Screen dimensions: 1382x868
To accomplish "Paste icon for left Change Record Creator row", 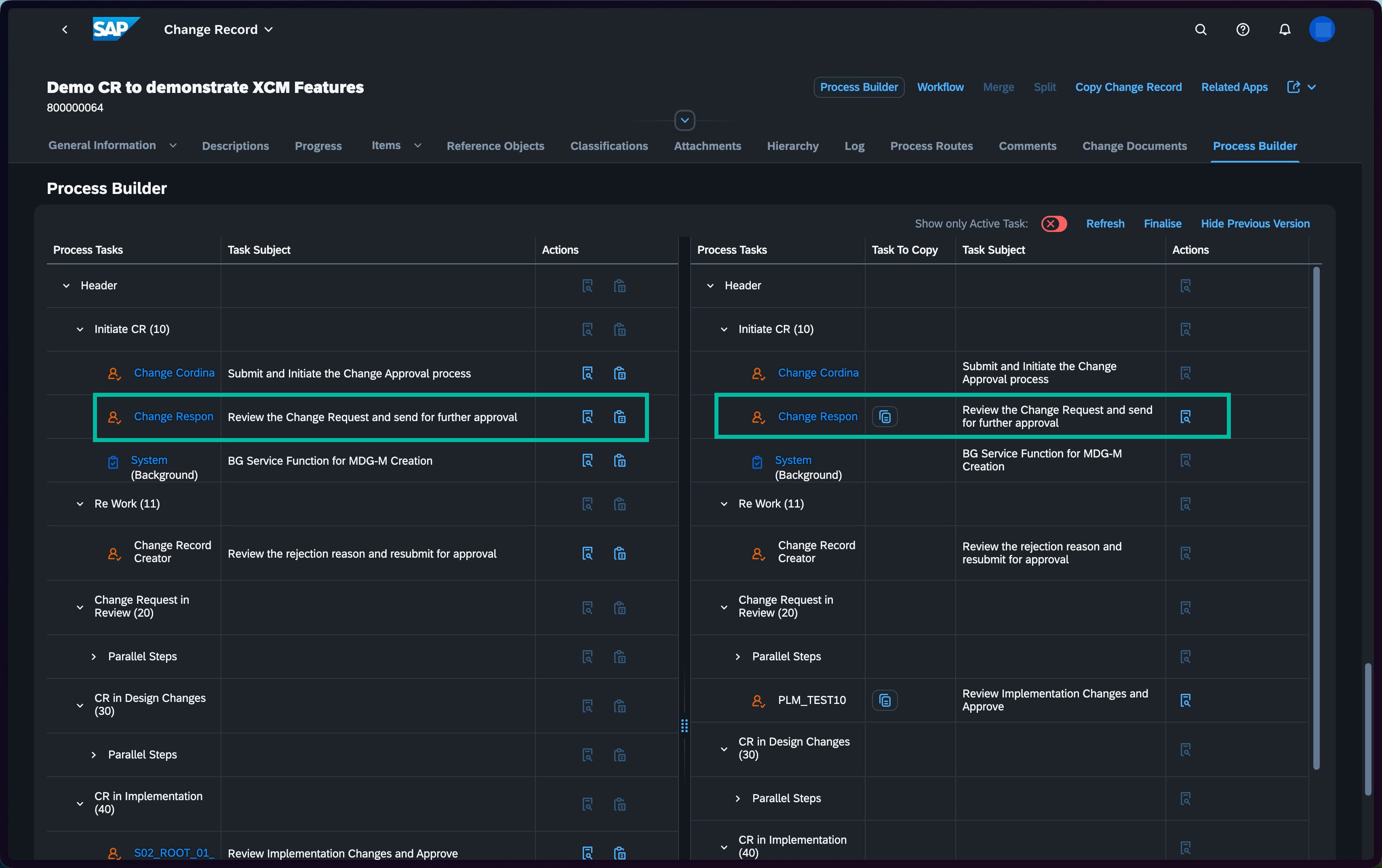I will tap(620, 553).
